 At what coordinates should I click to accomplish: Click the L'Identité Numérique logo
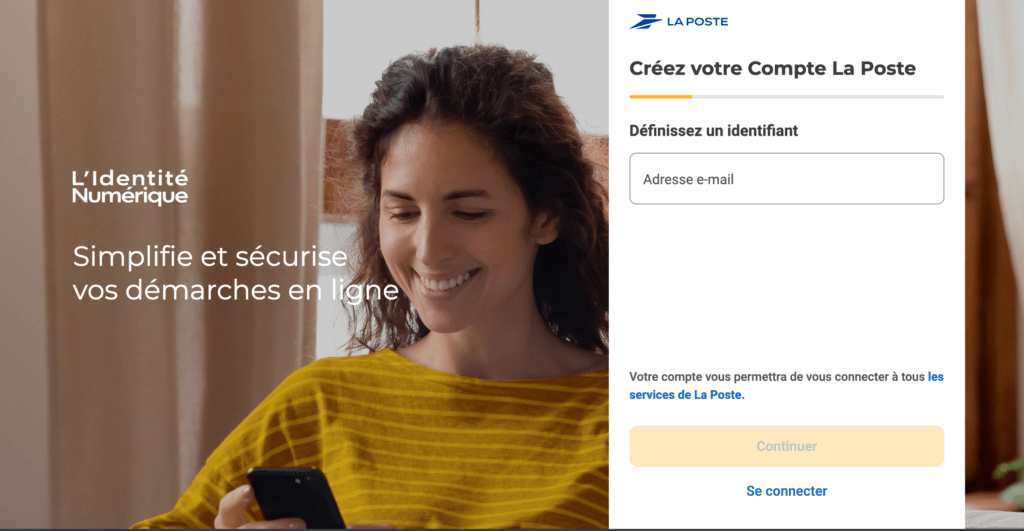click(130, 187)
